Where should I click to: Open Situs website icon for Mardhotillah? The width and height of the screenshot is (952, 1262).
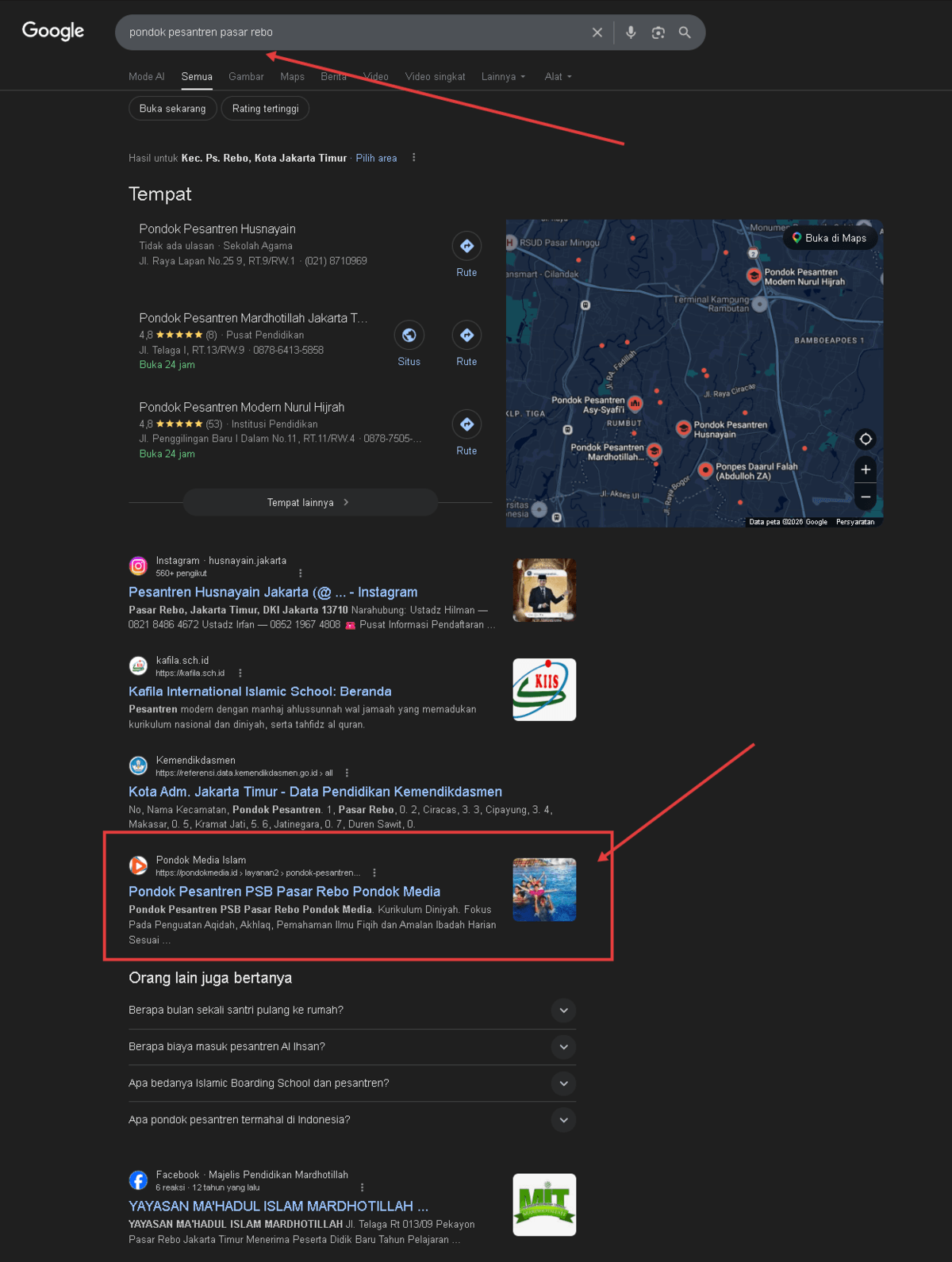[409, 343]
